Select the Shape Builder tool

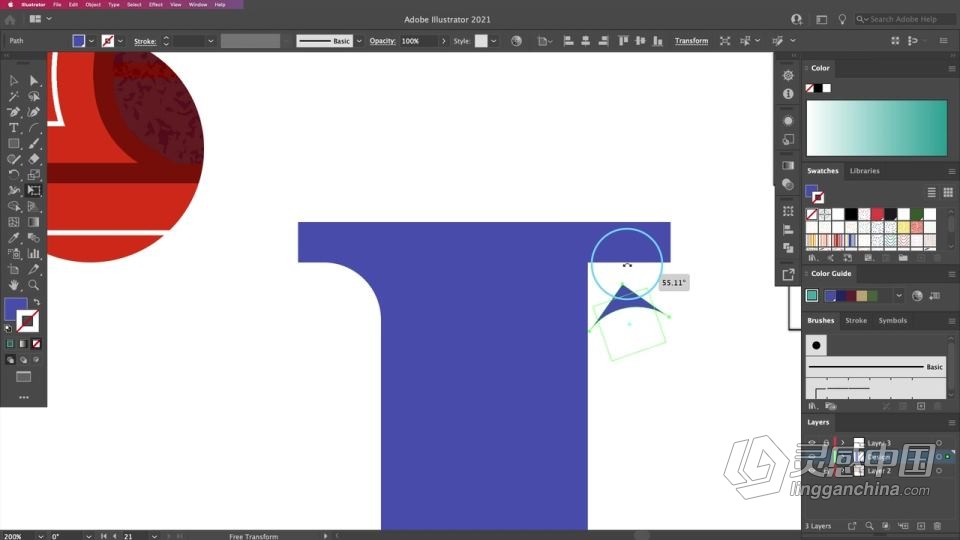pyautogui.click(x=13, y=206)
